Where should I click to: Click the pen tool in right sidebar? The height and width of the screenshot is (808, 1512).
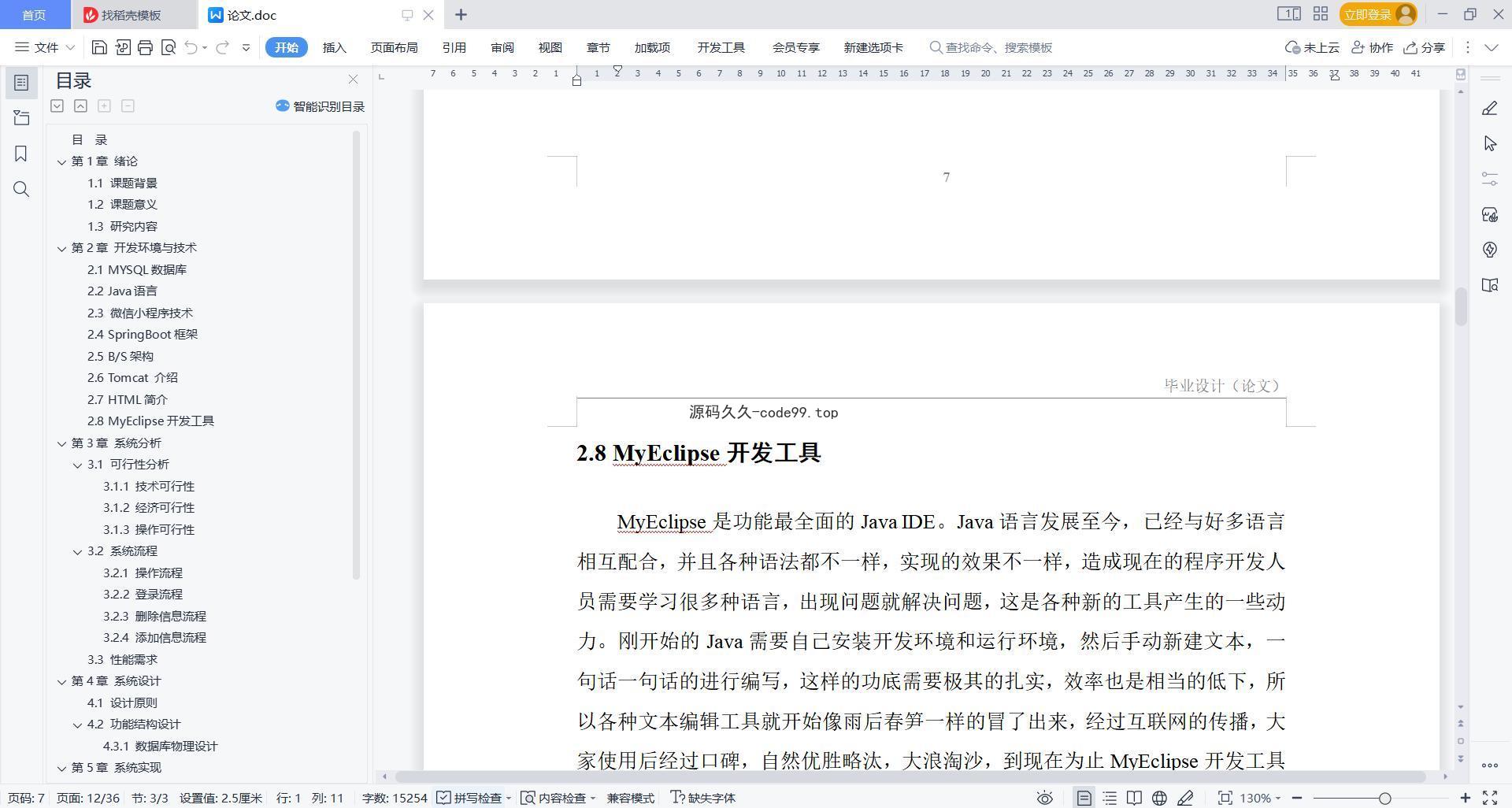click(x=1489, y=109)
